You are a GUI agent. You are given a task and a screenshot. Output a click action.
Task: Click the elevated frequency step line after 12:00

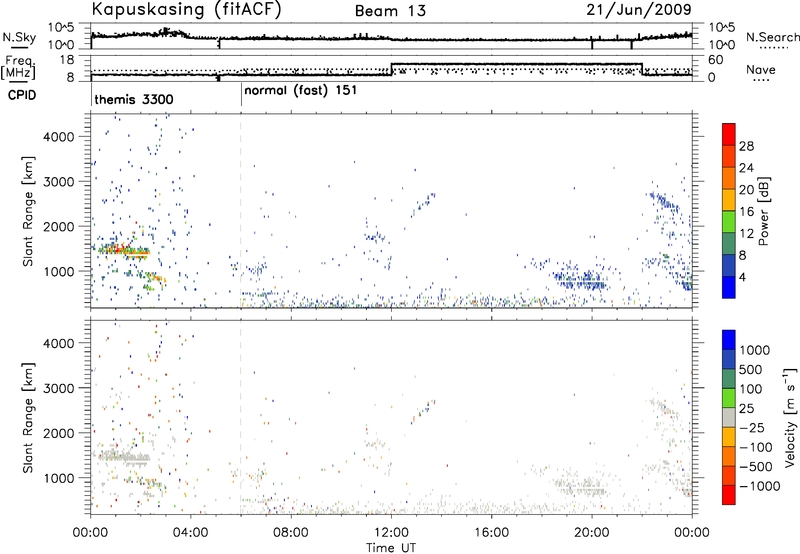click(x=516, y=64)
